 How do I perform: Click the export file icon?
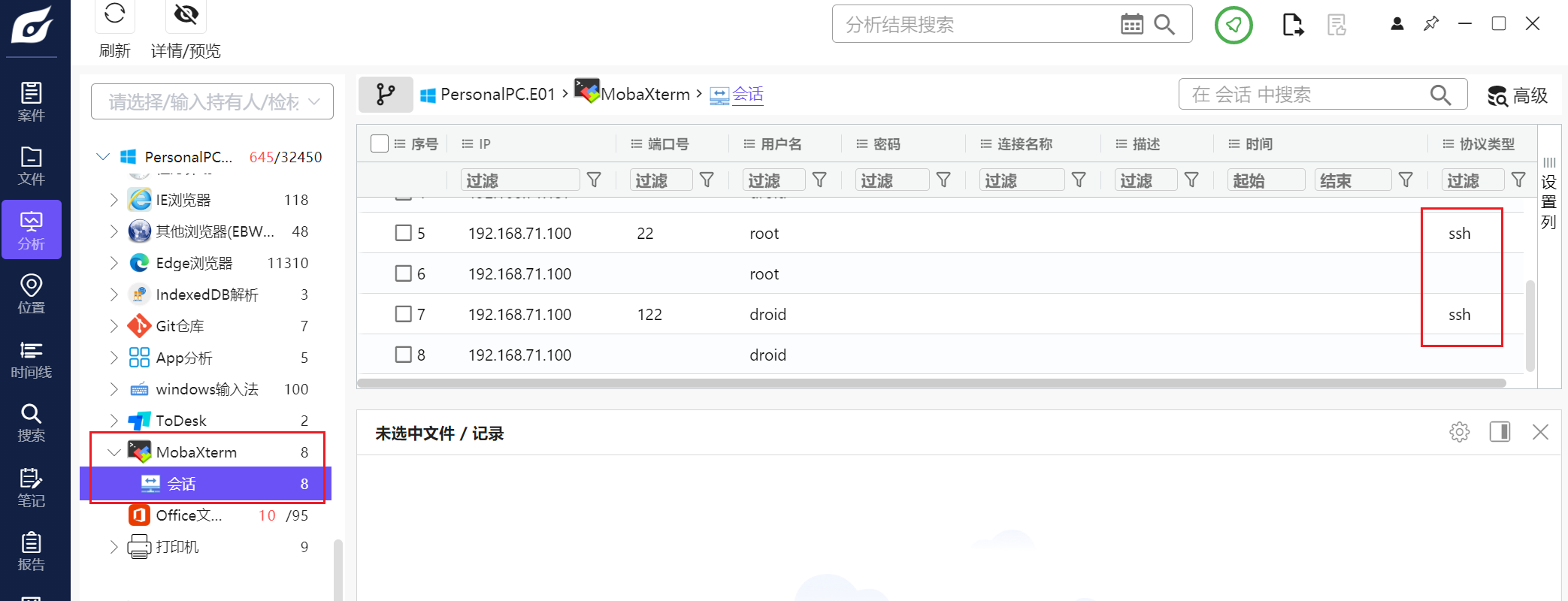[1292, 25]
